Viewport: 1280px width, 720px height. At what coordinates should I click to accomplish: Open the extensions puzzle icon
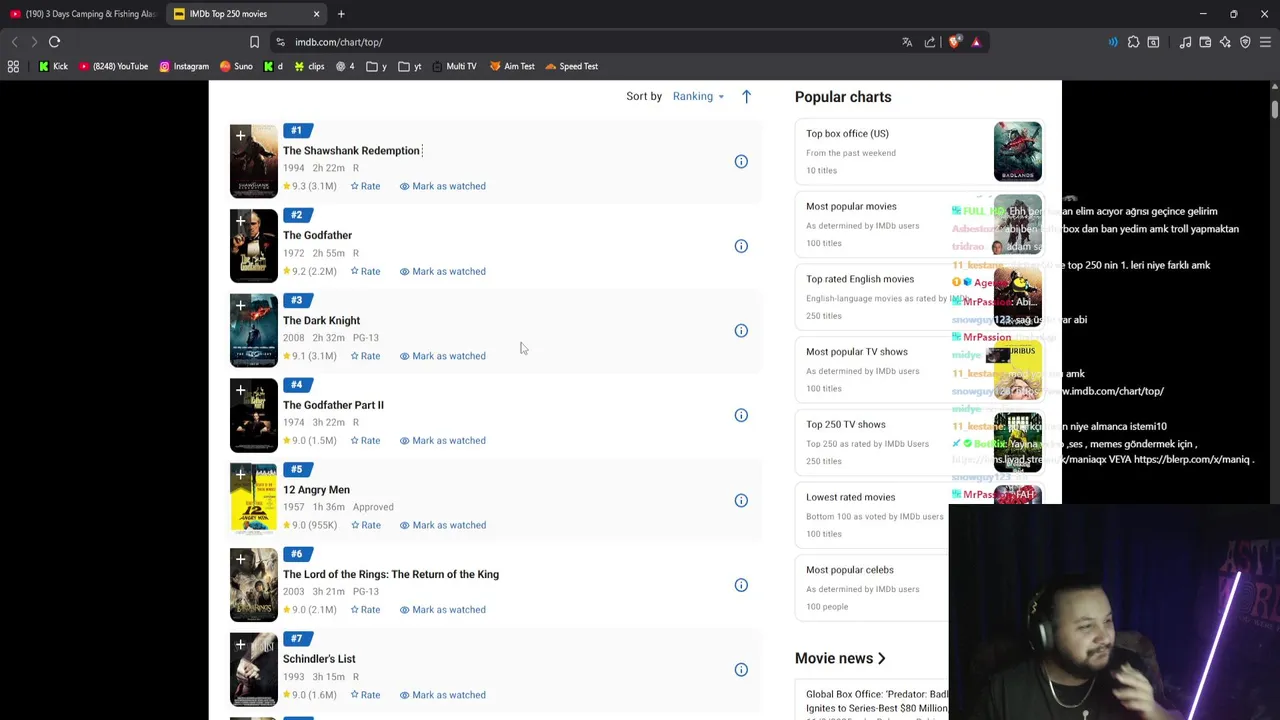(x=1133, y=42)
